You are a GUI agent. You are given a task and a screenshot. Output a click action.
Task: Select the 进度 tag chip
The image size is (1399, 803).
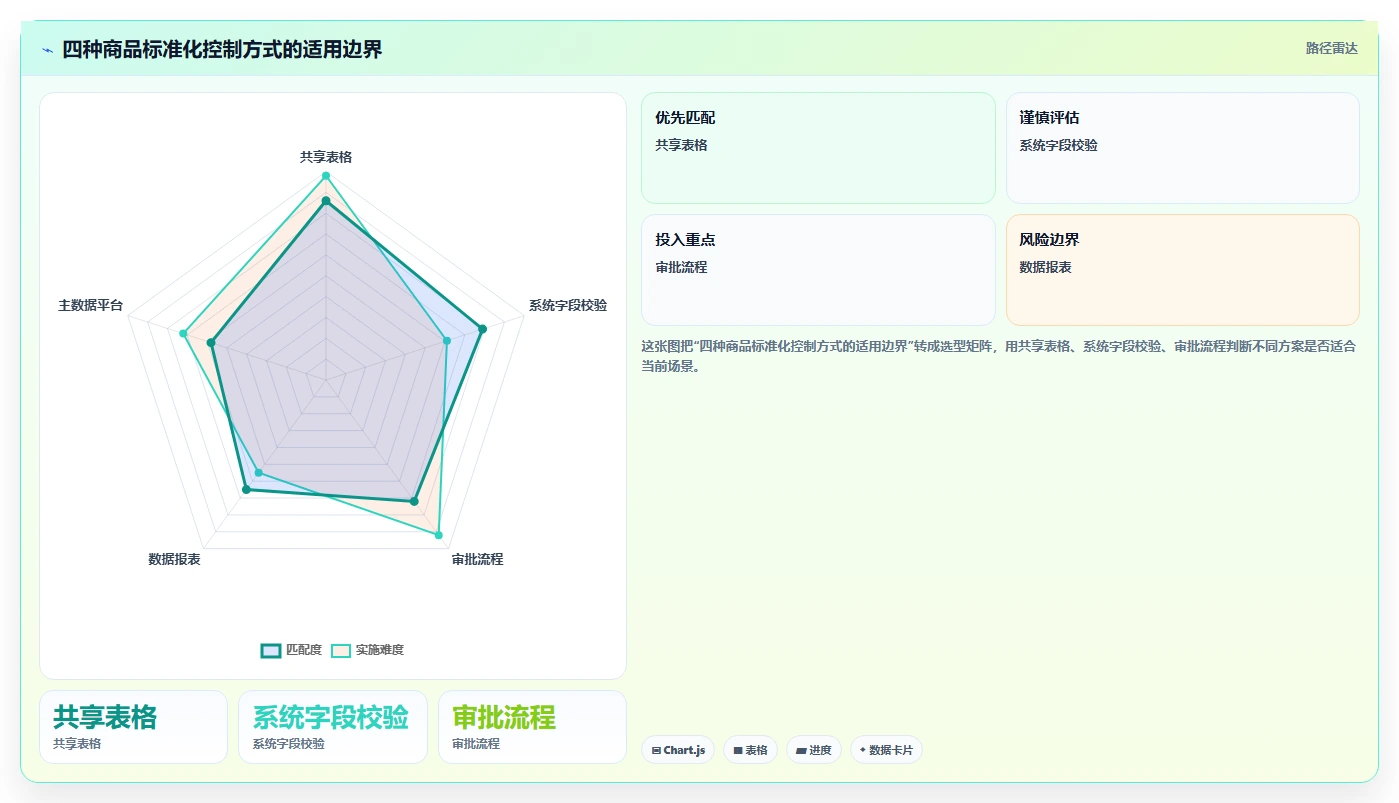pyautogui.click(x=814, y=750)
